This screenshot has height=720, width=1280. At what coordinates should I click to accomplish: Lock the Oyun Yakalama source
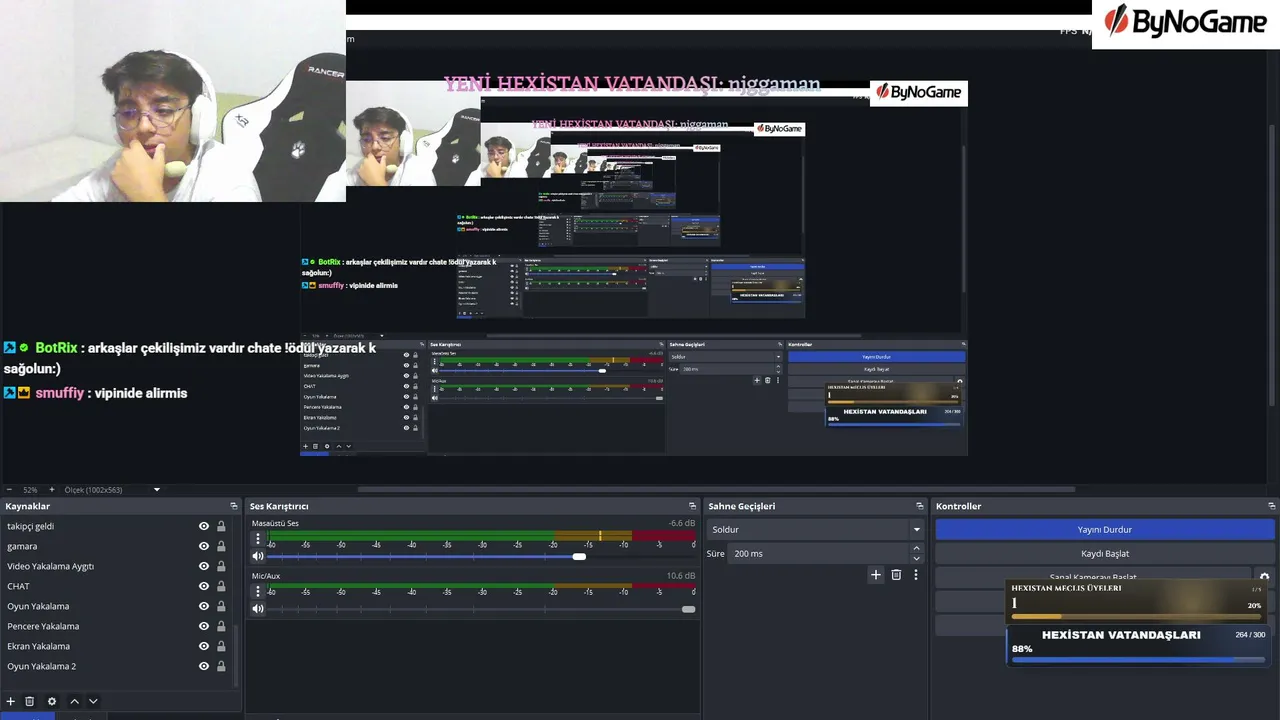coord(221,606)
